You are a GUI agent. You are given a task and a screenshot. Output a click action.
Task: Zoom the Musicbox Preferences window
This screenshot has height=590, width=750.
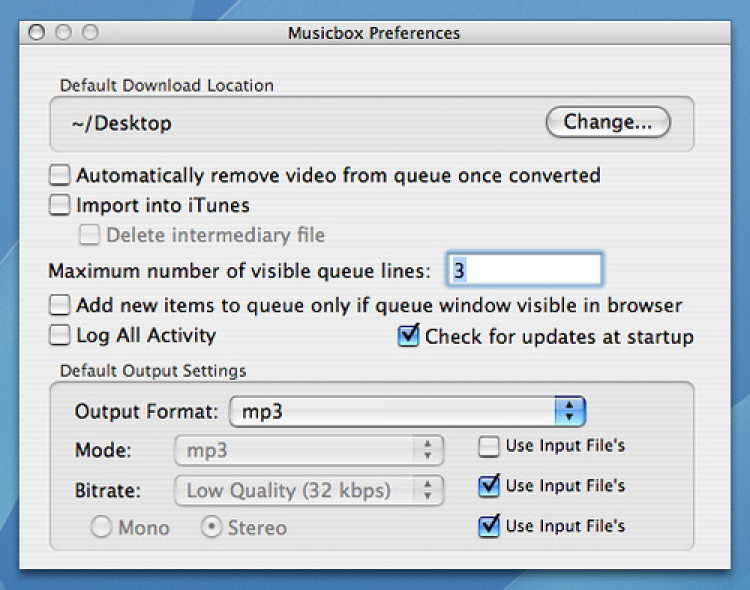(90, 33)
